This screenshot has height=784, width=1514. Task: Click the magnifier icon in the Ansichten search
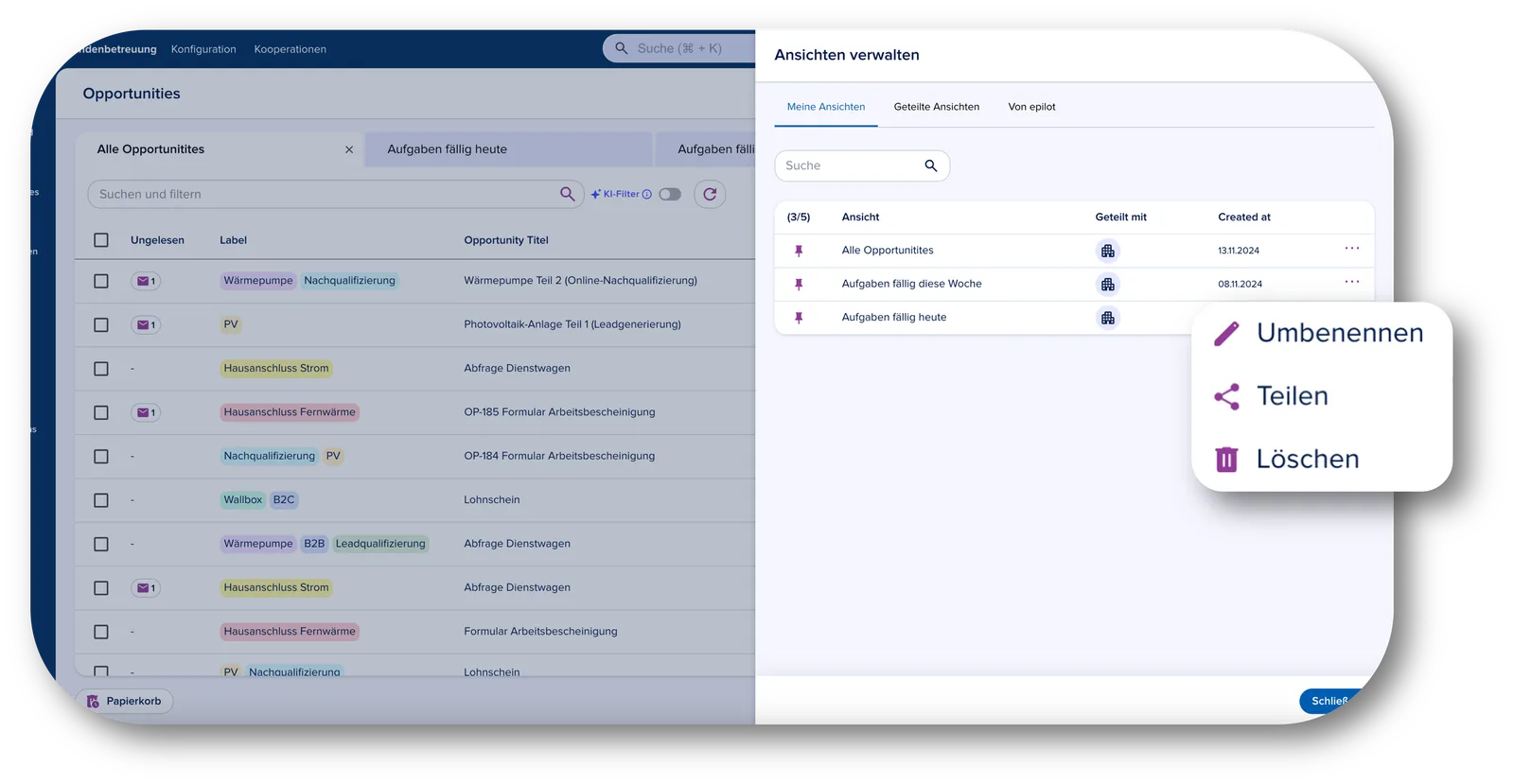(x=931, y=166)
